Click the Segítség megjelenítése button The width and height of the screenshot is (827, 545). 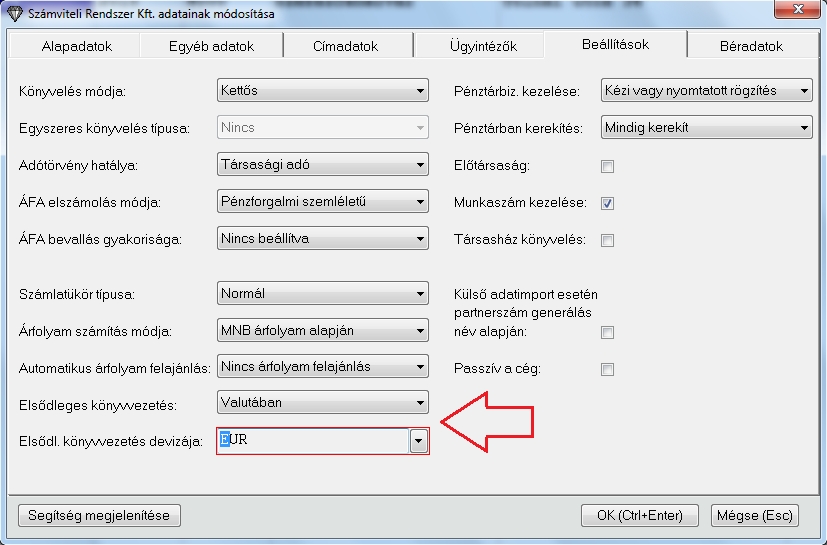(99, 515)
